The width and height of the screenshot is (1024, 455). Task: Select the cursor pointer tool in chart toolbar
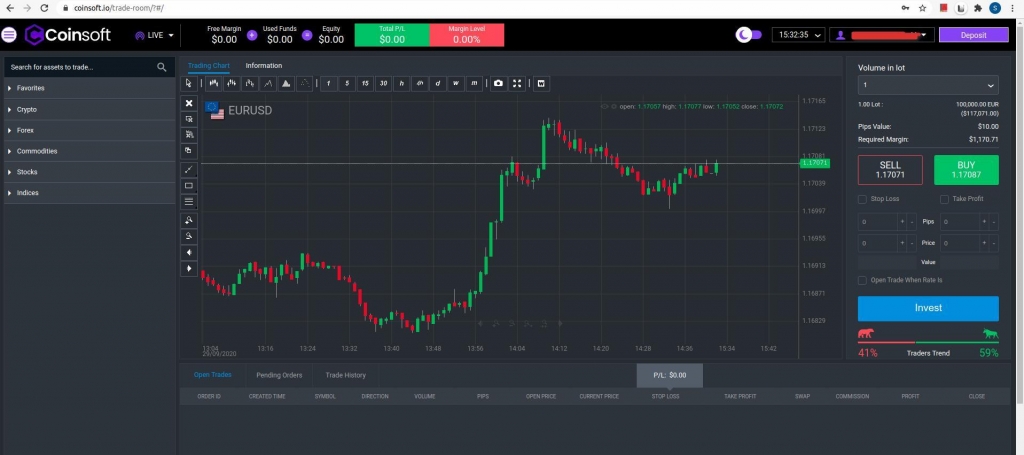pyautogui.click(x=189, y=84)
